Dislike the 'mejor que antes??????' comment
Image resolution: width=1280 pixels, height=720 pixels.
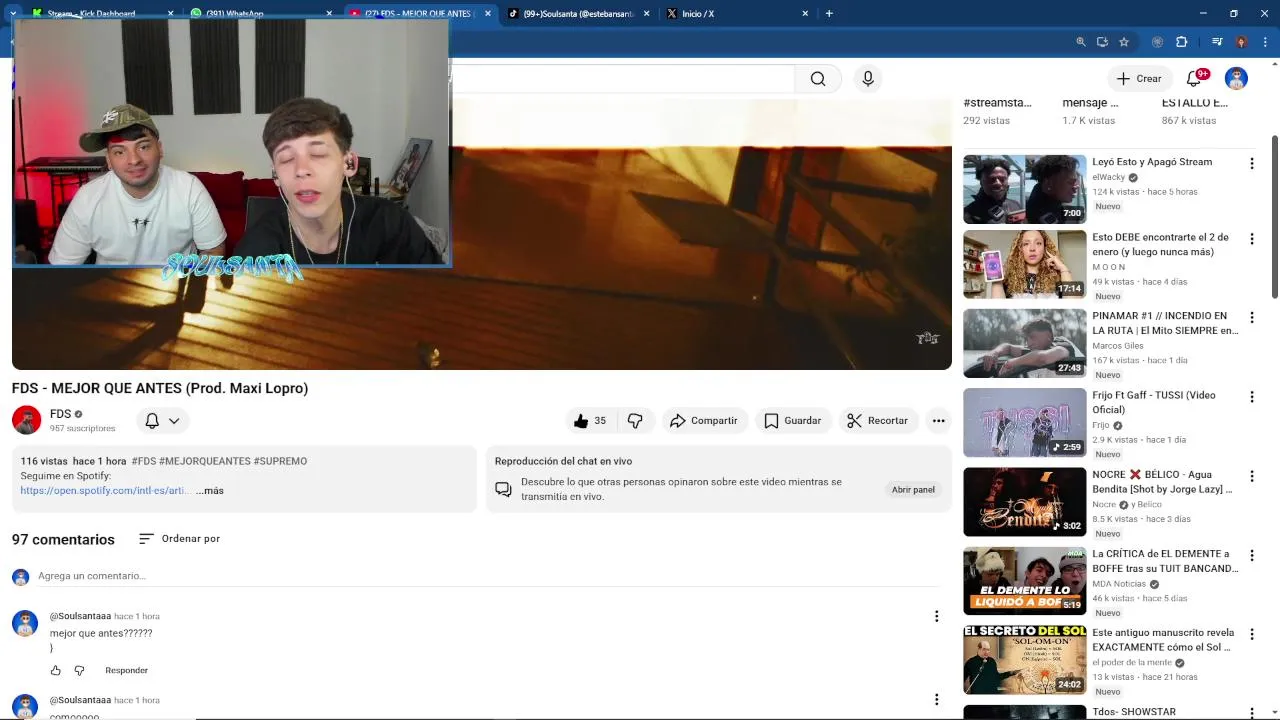[80, 671]
